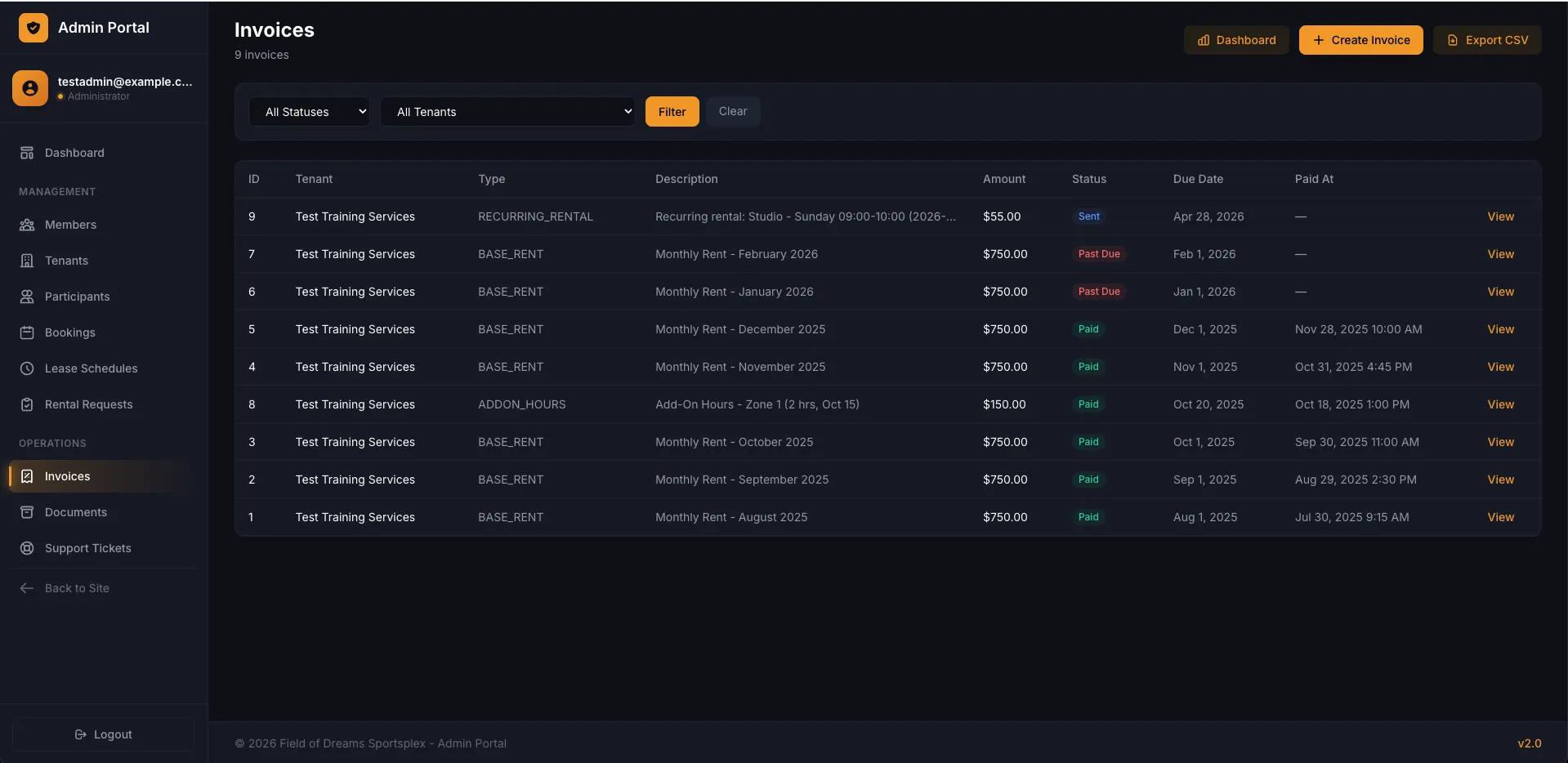This screenshot has height=763, width=1568.
Task: Click the Logout control at sidebar bottom
Action: 103,734
